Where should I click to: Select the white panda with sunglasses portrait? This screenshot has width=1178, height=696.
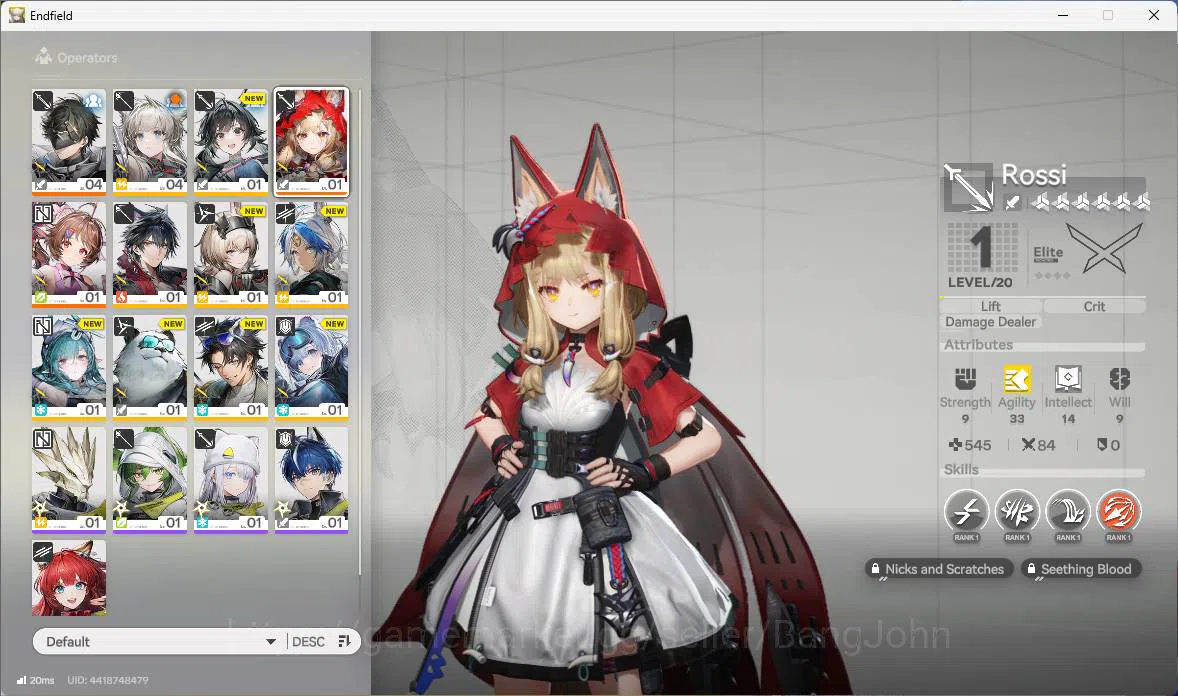pos(150,367)
